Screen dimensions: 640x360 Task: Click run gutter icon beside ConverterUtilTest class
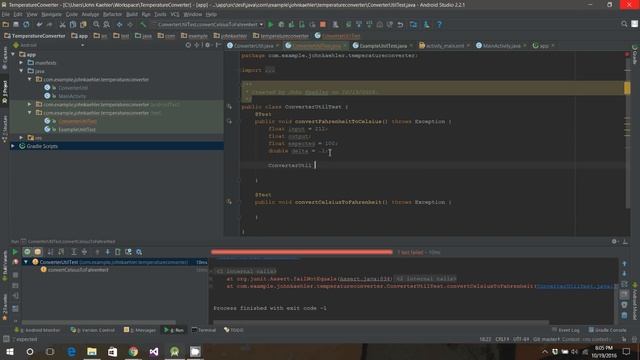pos(229,107)
